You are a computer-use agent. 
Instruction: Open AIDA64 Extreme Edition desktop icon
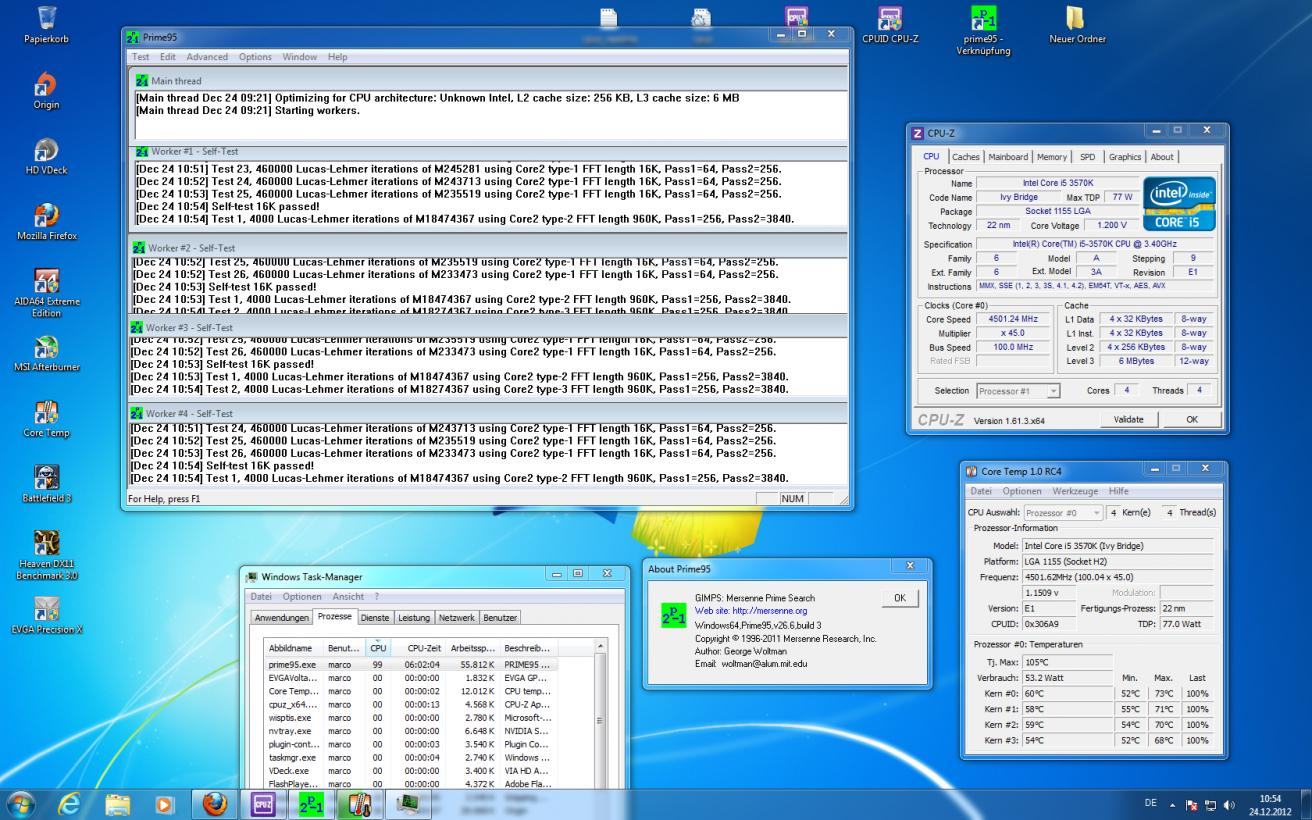coord(47,292)
